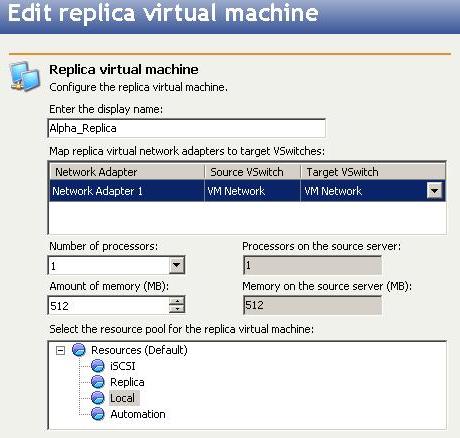Increase memory amount with up spinner arrow

pos(177,301)
